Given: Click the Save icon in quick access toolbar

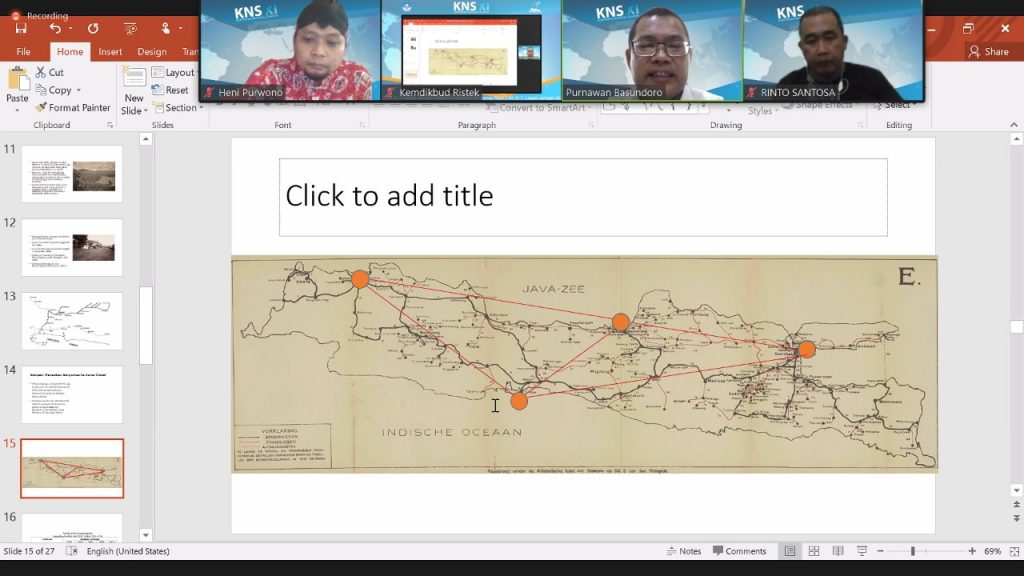Looking at the screenshot, I should [x=21, y=29].
